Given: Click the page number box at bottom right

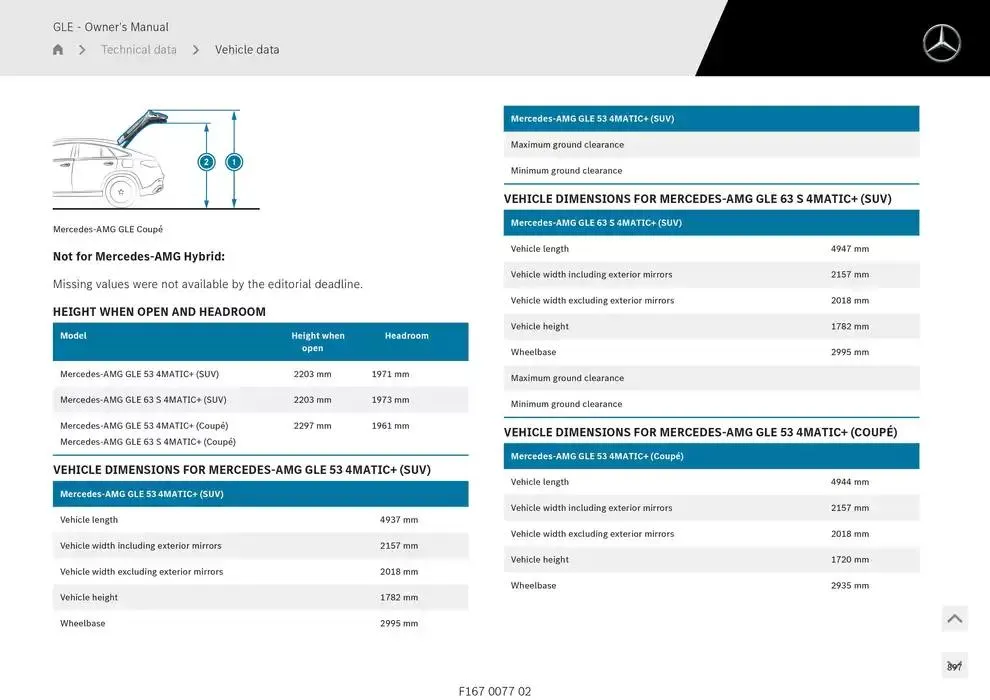Looking at the screenshot, I should click(954, 666).
